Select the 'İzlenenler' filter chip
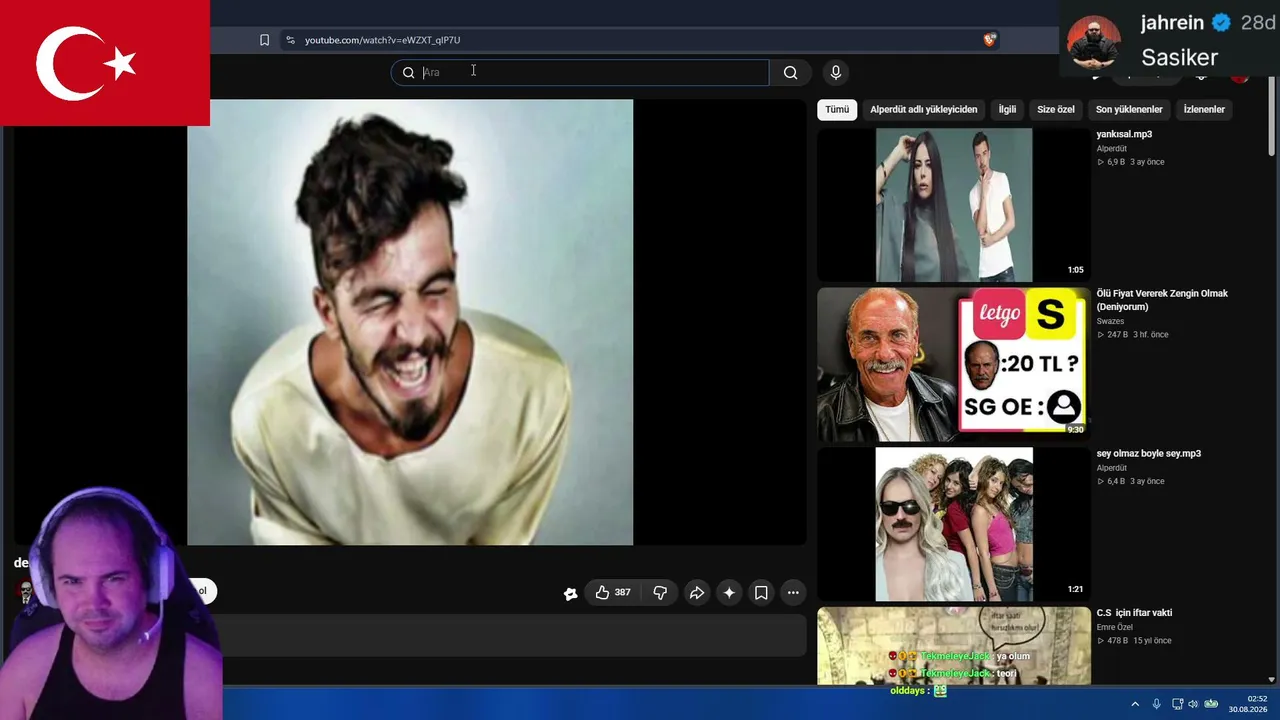Image resolution: width=1280 pixels, height=720 pixels. coord(1204,109)
